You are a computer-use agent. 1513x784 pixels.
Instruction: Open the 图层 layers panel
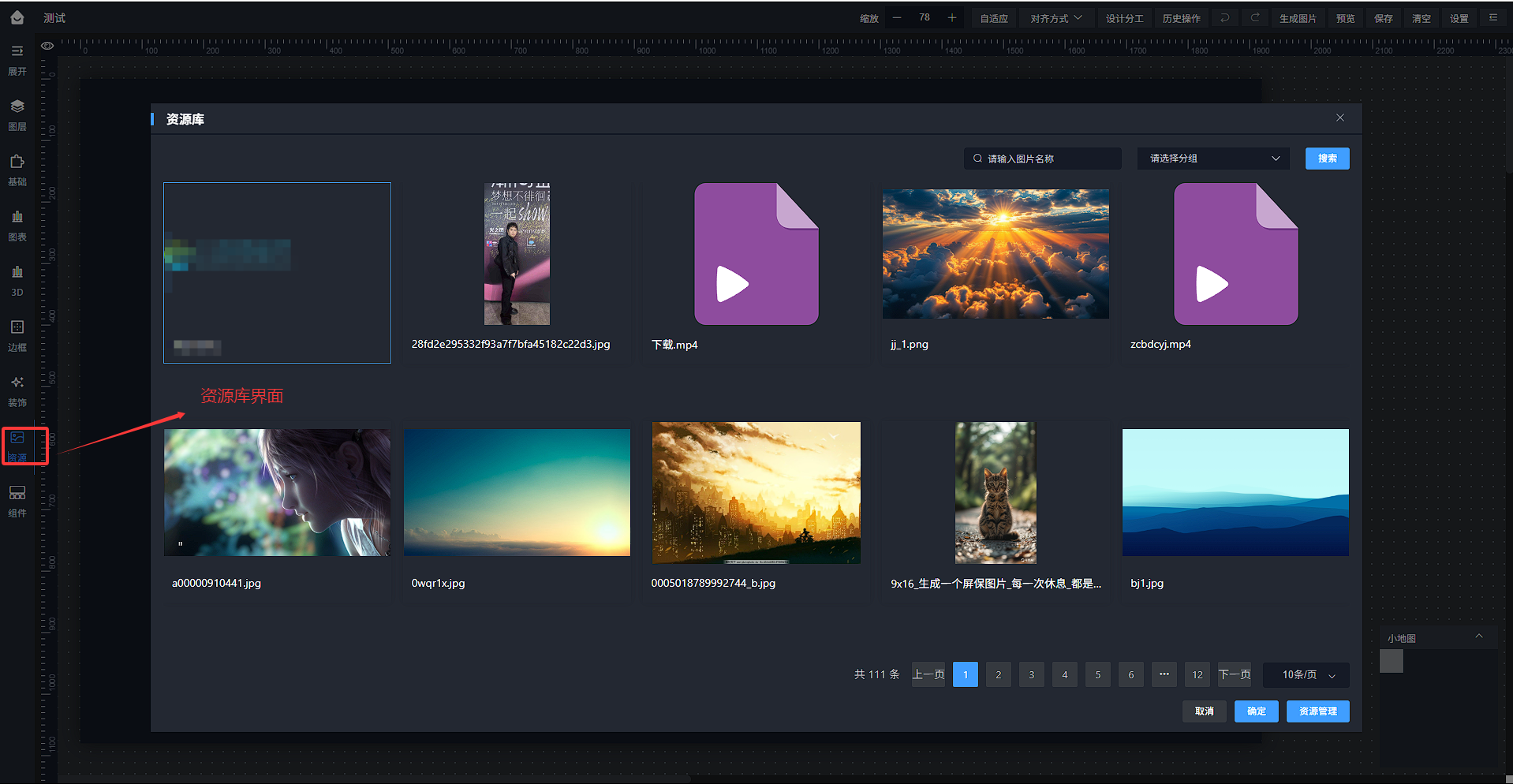point(17,114)
